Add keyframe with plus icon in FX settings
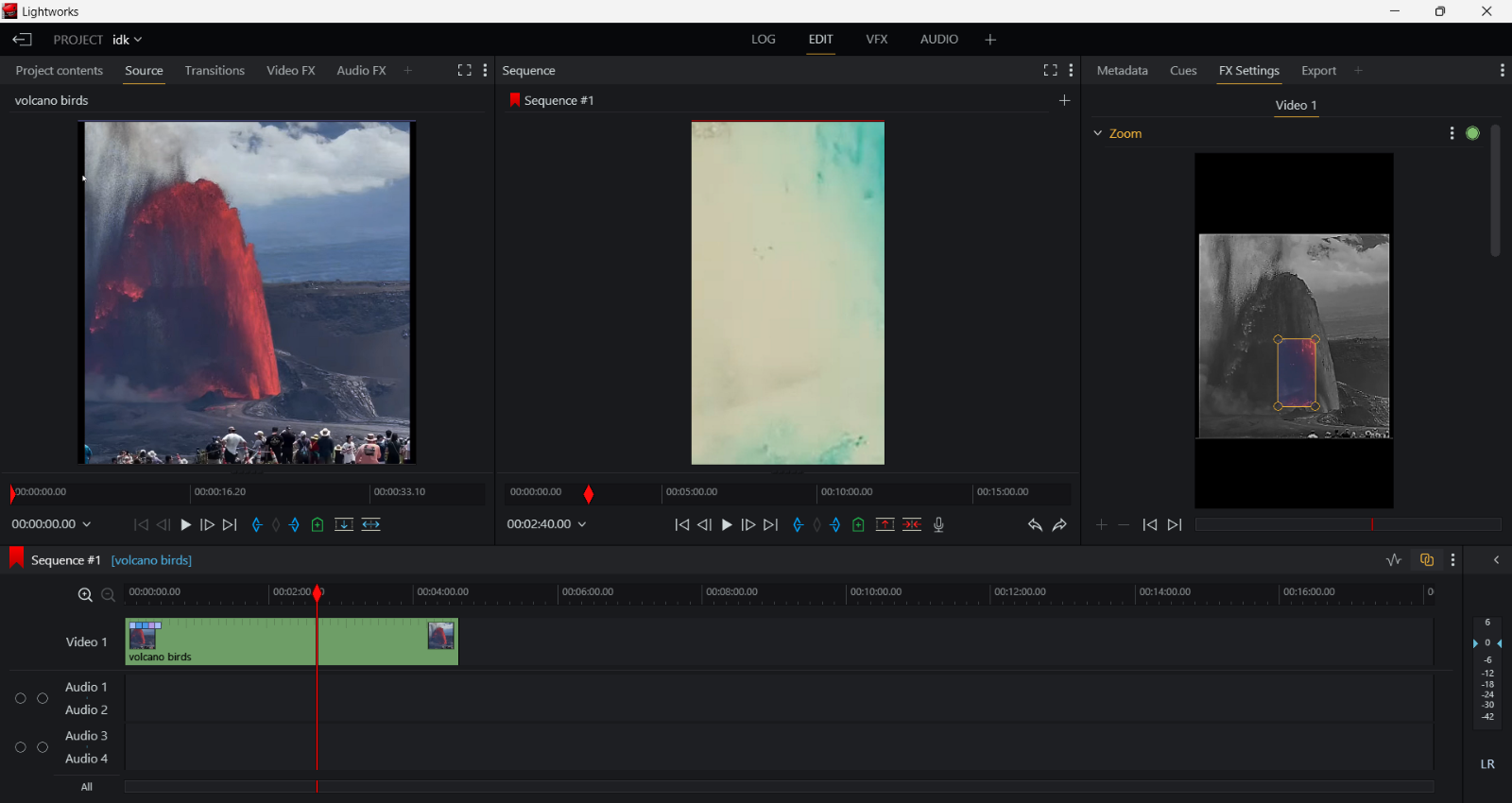Viewport: 1512px width, 803px height. point(1101,525)
